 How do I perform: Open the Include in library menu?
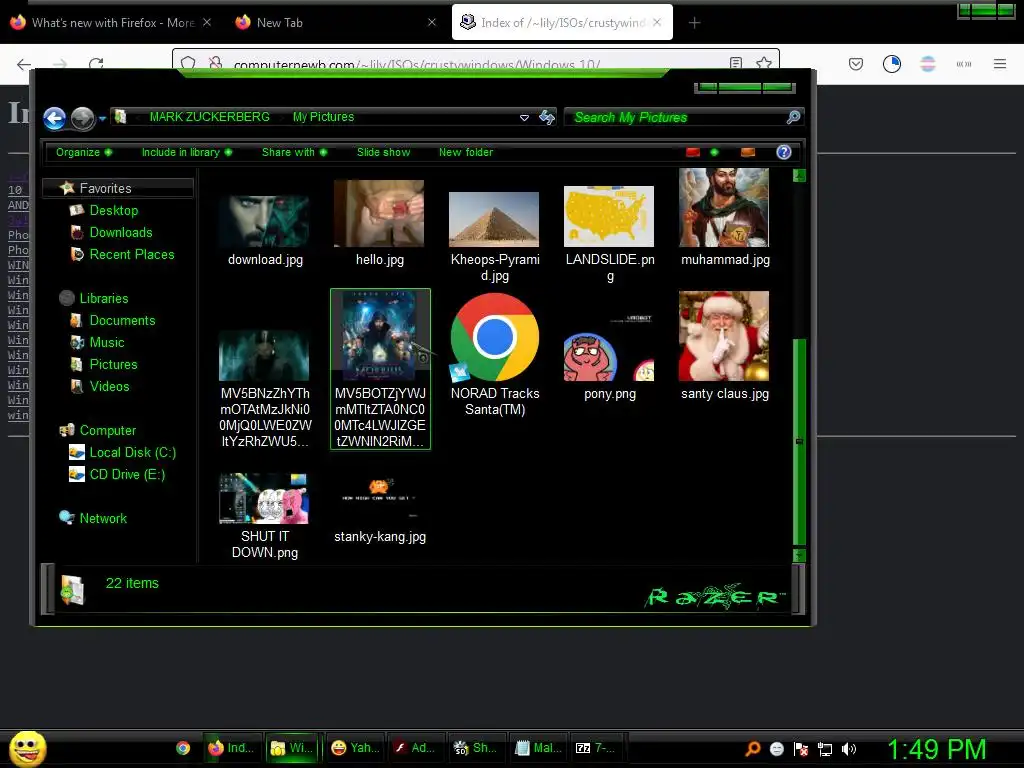pyautogui.click(x=187, y=152)
